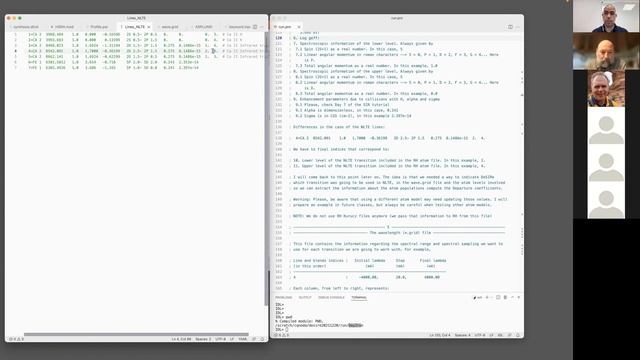Open the ASPLUND tab in left editor

coord(203,27)
